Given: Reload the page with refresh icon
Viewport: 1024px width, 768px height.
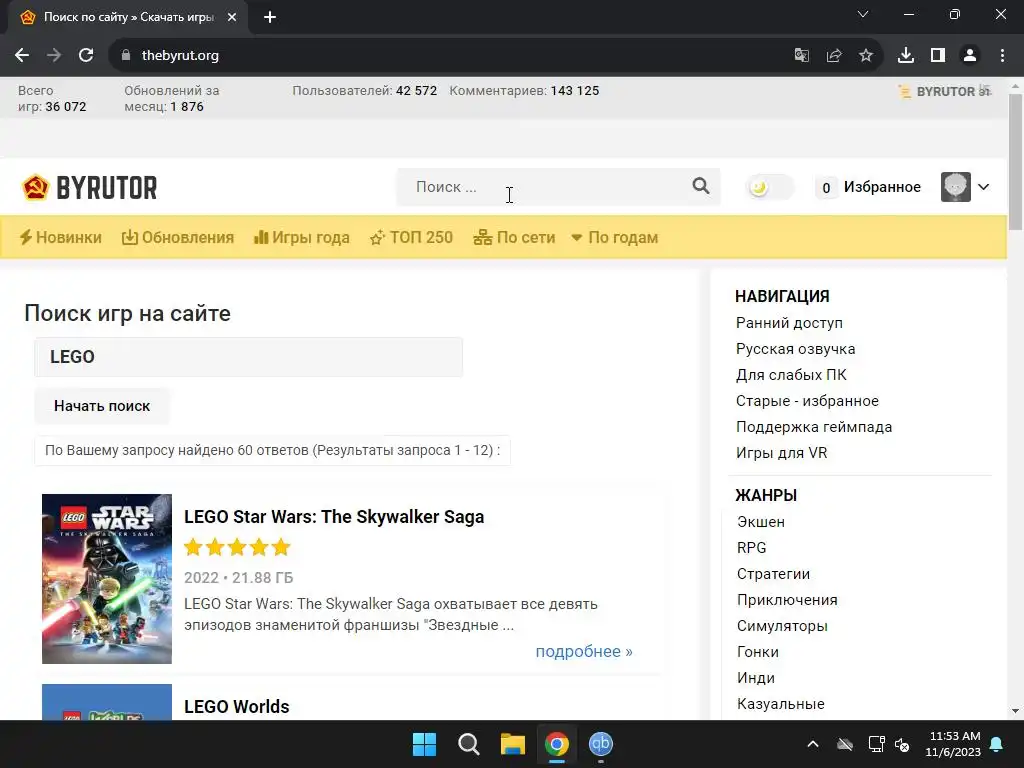Looking at the screenshot, I should [86, 56].
